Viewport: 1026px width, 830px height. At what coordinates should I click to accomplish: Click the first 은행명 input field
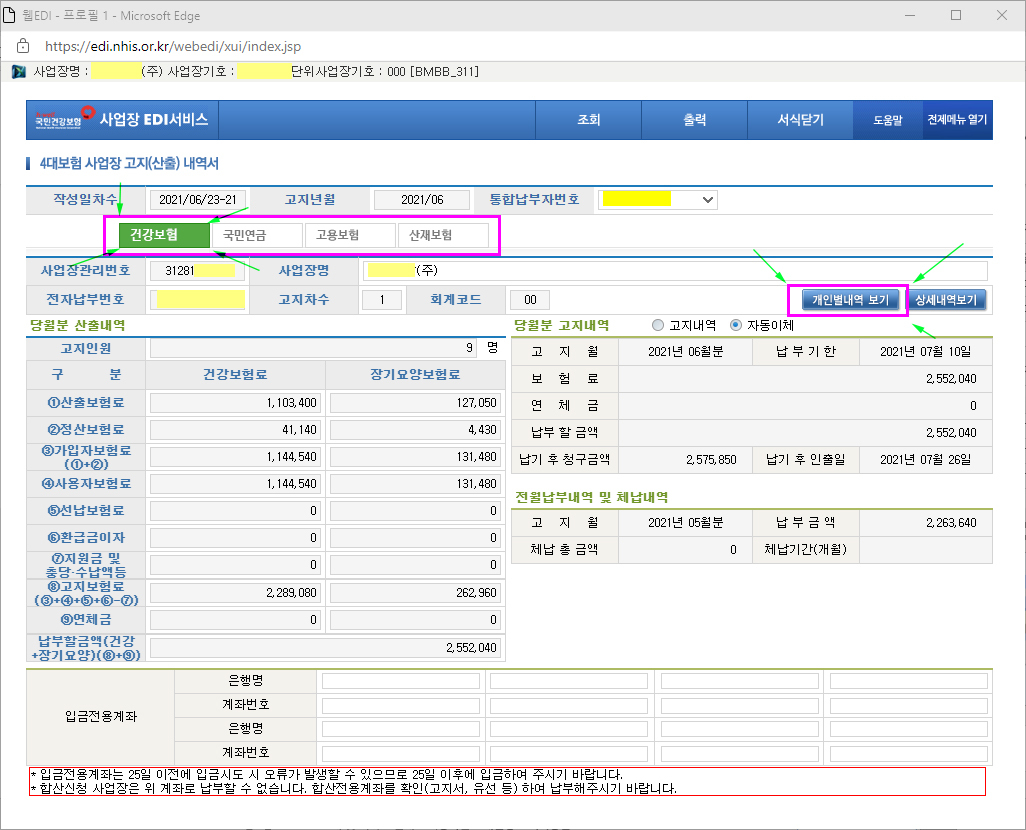399,681
